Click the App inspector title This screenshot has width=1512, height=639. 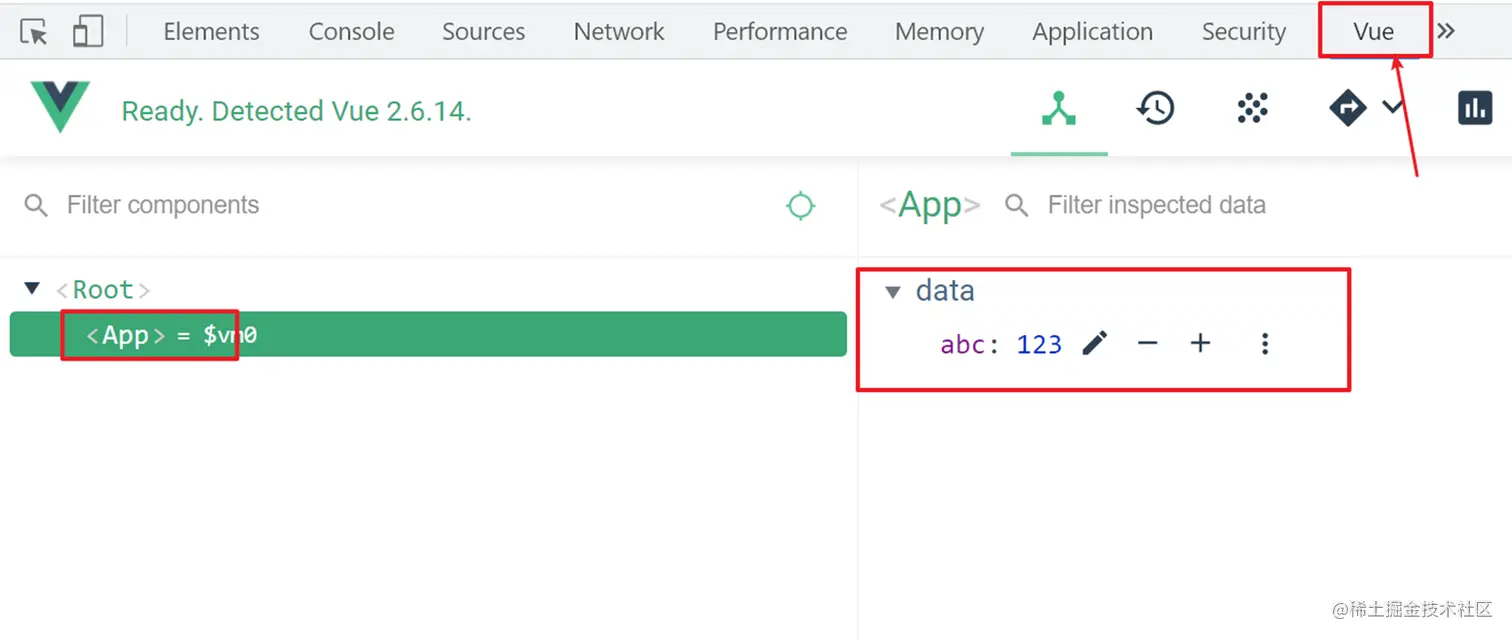pos(930,205)
